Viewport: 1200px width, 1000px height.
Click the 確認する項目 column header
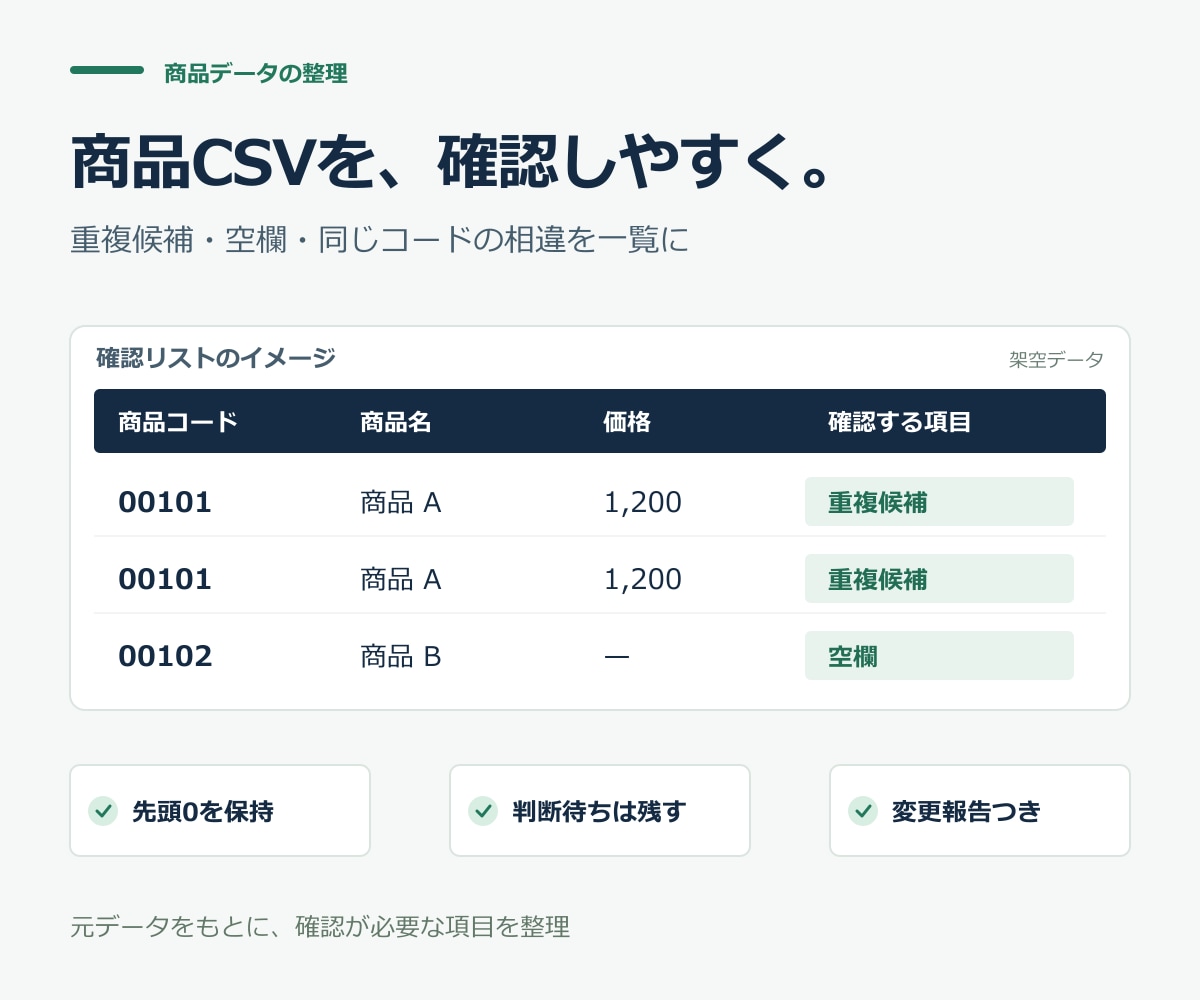[x=900, y=421]
